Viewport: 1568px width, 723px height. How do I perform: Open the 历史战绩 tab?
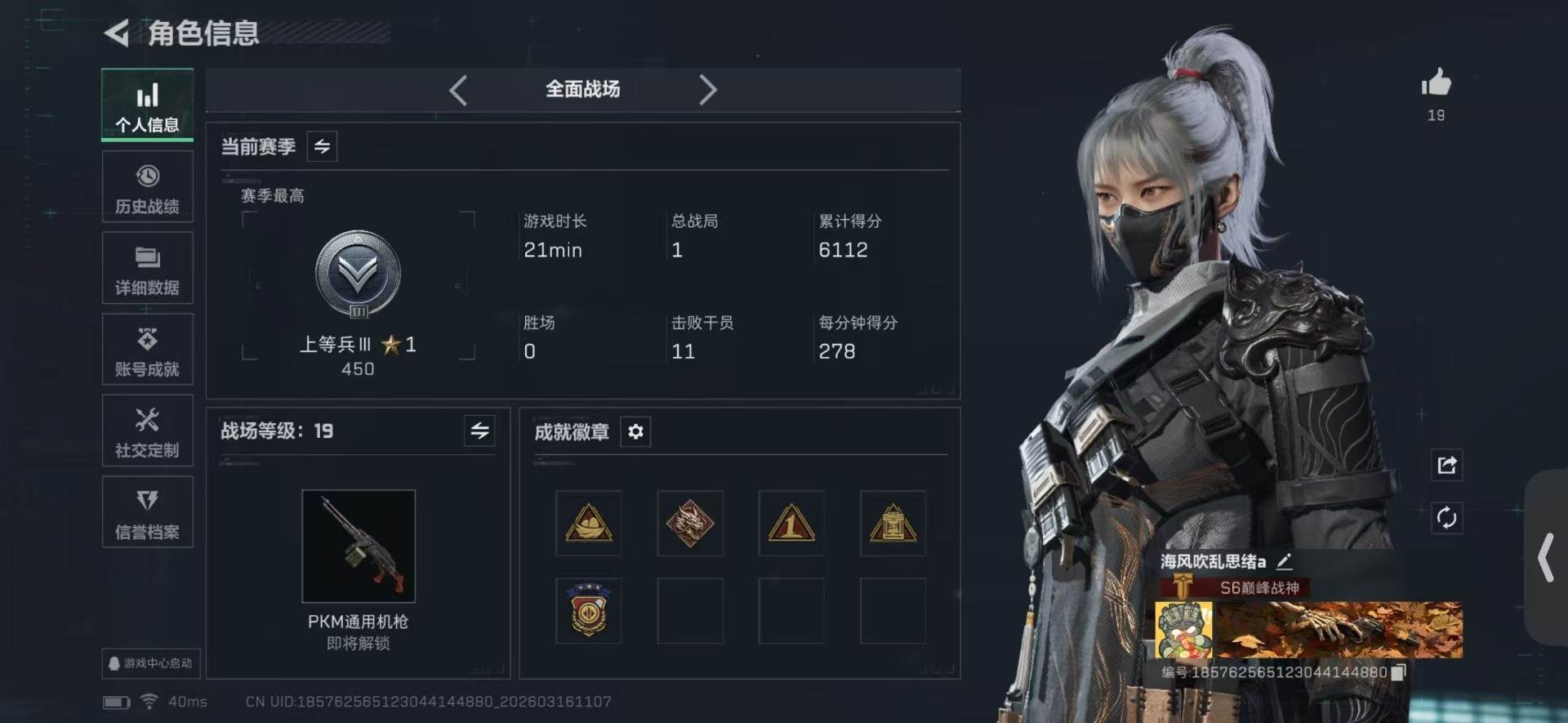pyautogui.click(x=148, y=187)
